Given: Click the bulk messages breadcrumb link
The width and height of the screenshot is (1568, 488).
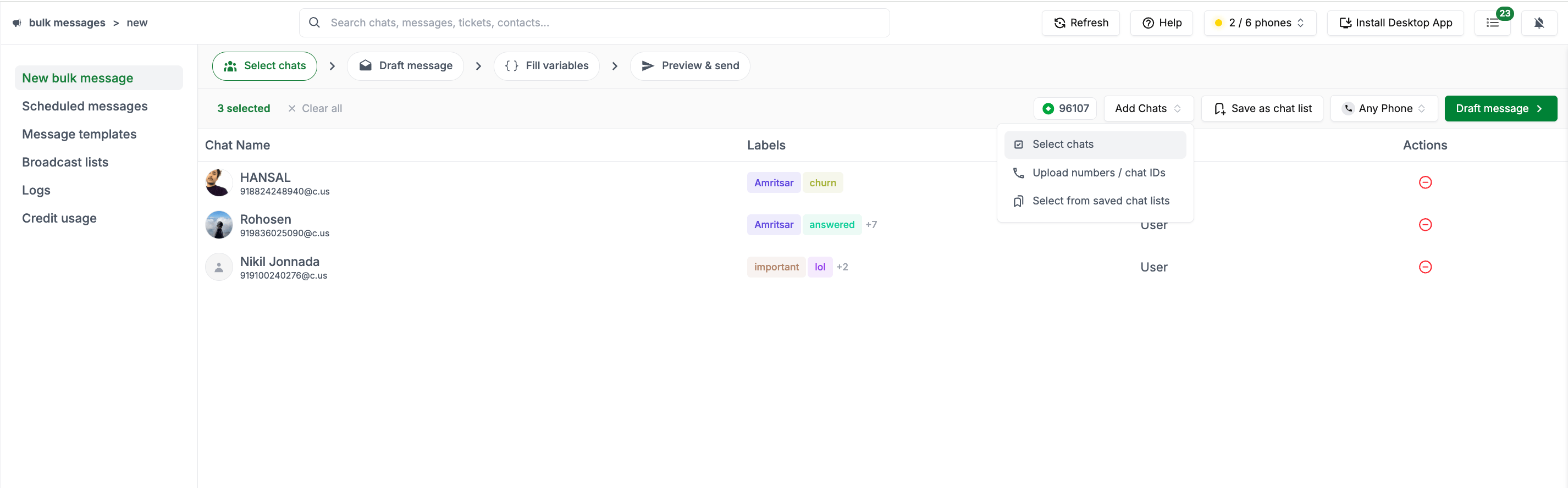Looking at the screenshot, I should (67, 23).
